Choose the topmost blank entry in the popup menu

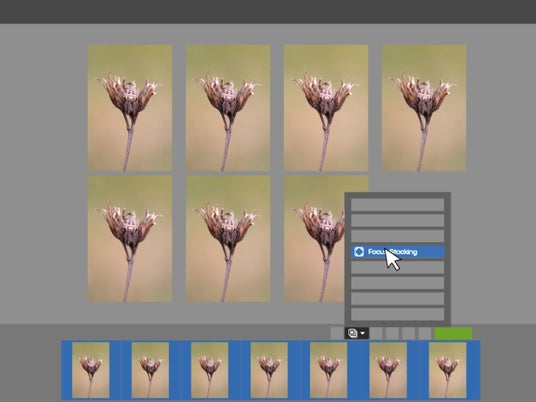pos(398,205)
